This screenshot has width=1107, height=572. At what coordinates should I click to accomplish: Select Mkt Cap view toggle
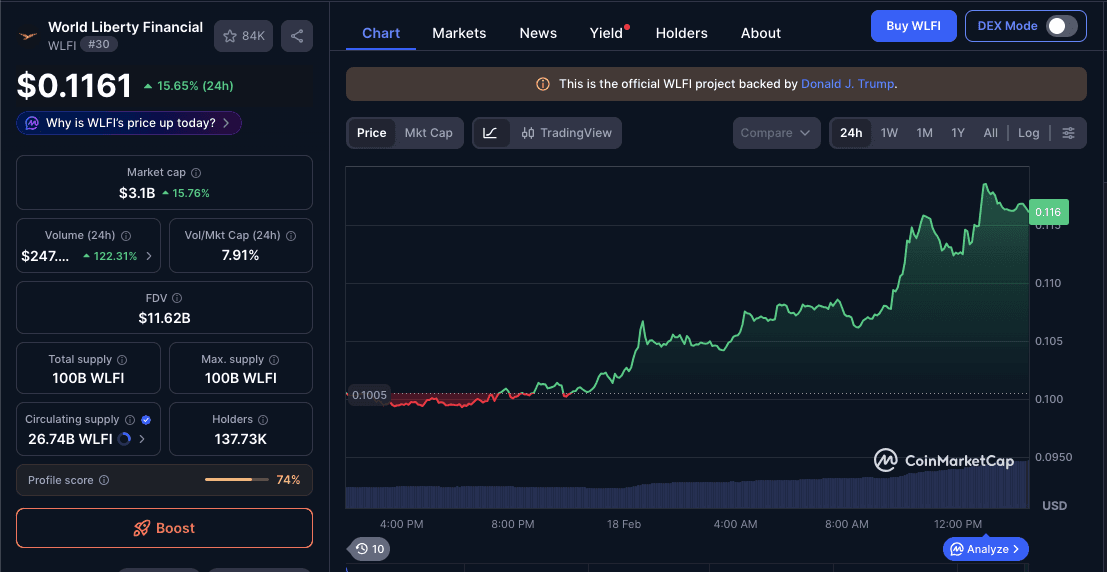[x=429, y=133]
